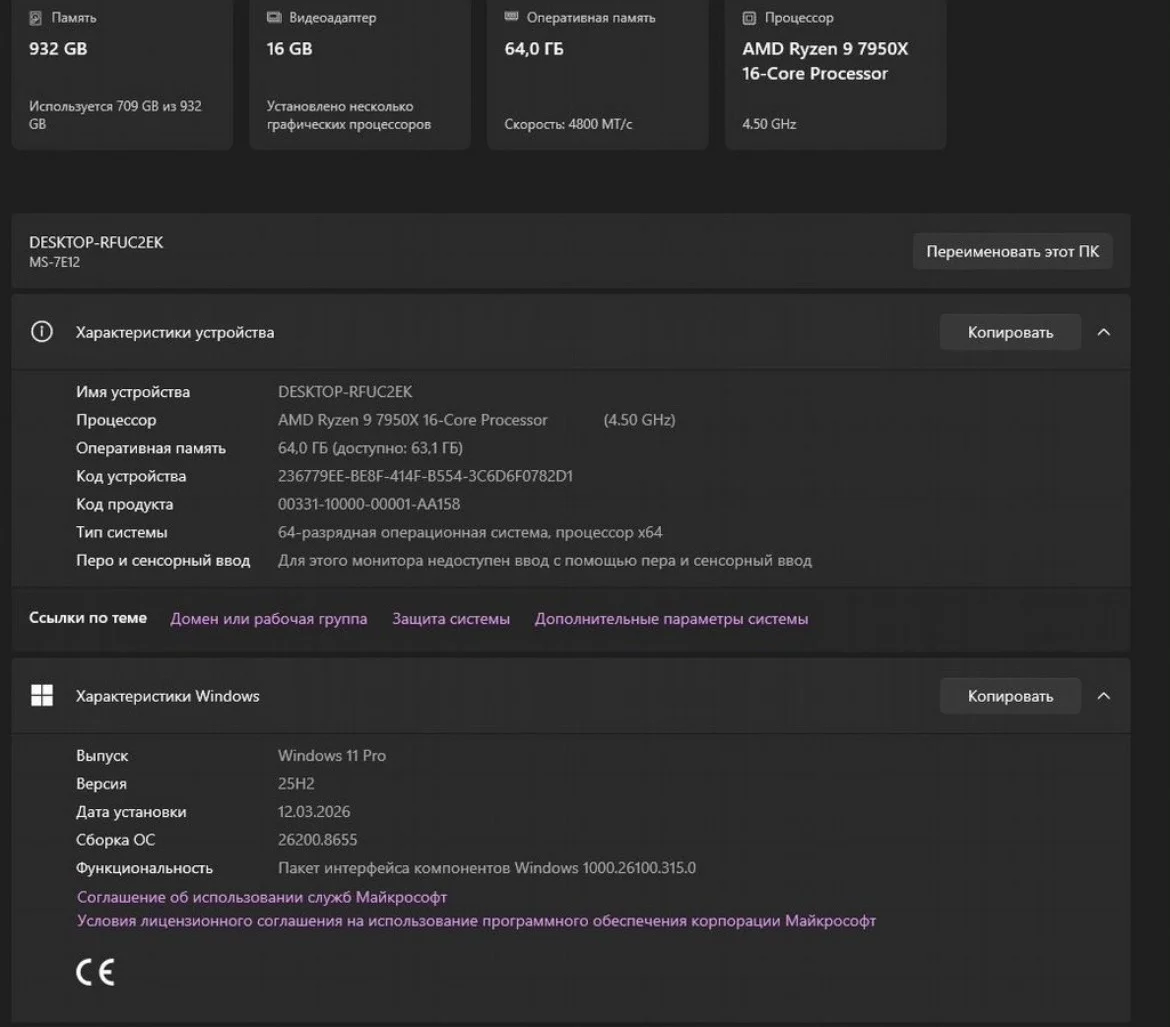Select the 64-разрядная операционная система value

pyautogui.click(x=470, y=532)
